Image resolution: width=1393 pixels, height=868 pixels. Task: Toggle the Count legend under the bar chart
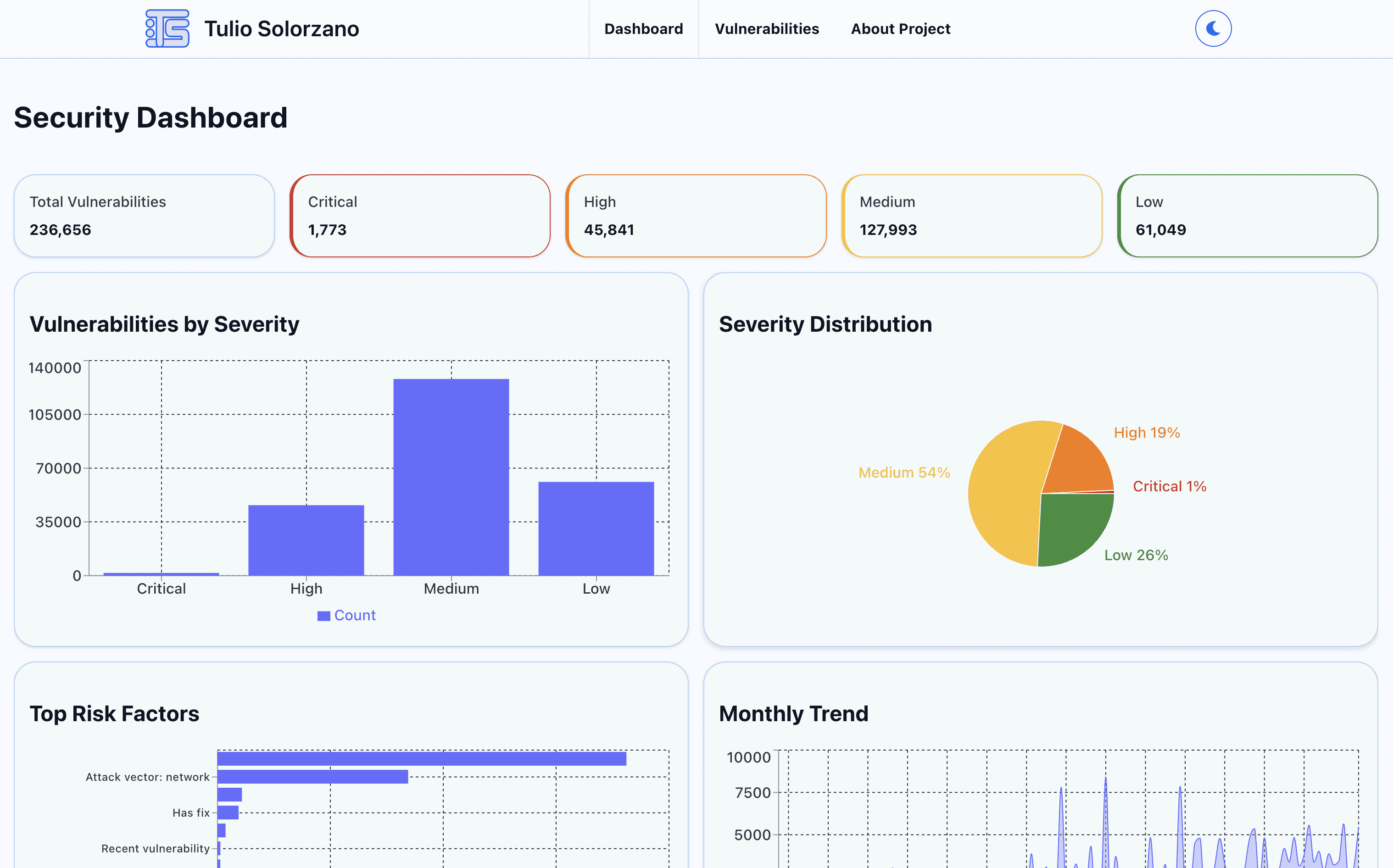click(345, 615)
